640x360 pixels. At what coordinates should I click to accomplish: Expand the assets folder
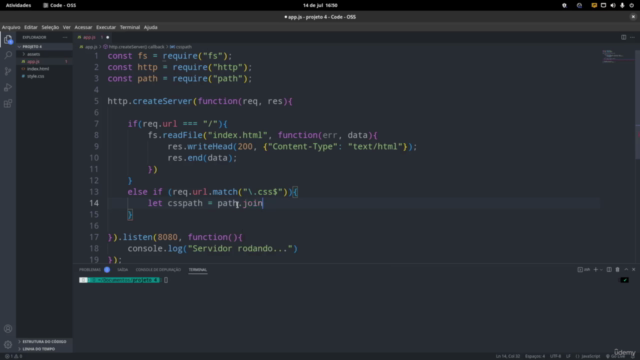tap(44, 54)
